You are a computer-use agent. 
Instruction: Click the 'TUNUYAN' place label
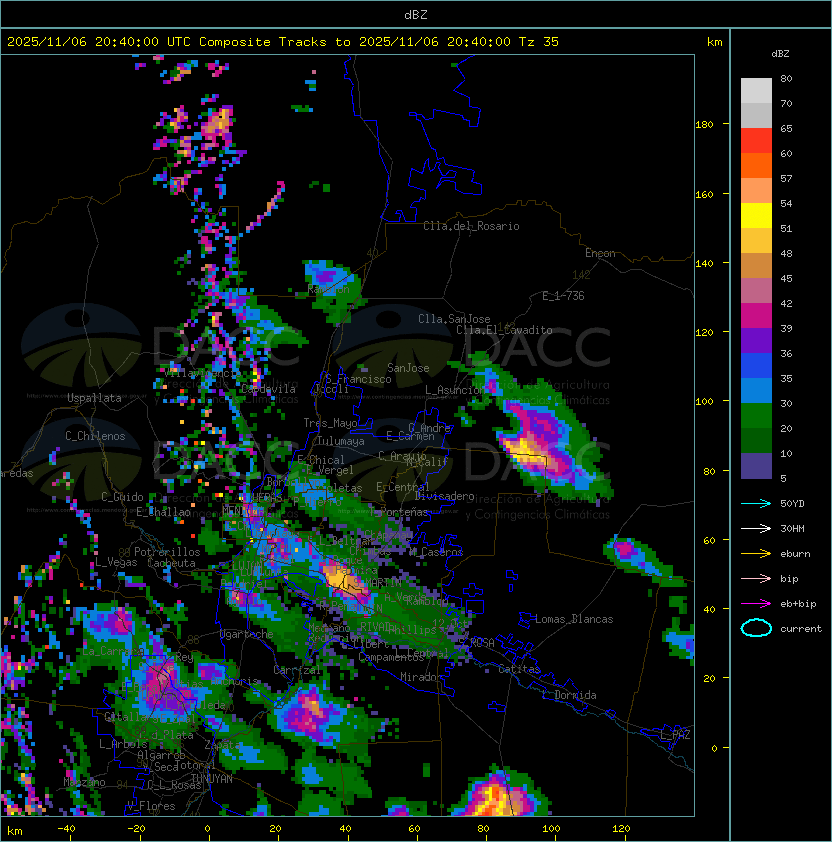click(x=212, y=779)
